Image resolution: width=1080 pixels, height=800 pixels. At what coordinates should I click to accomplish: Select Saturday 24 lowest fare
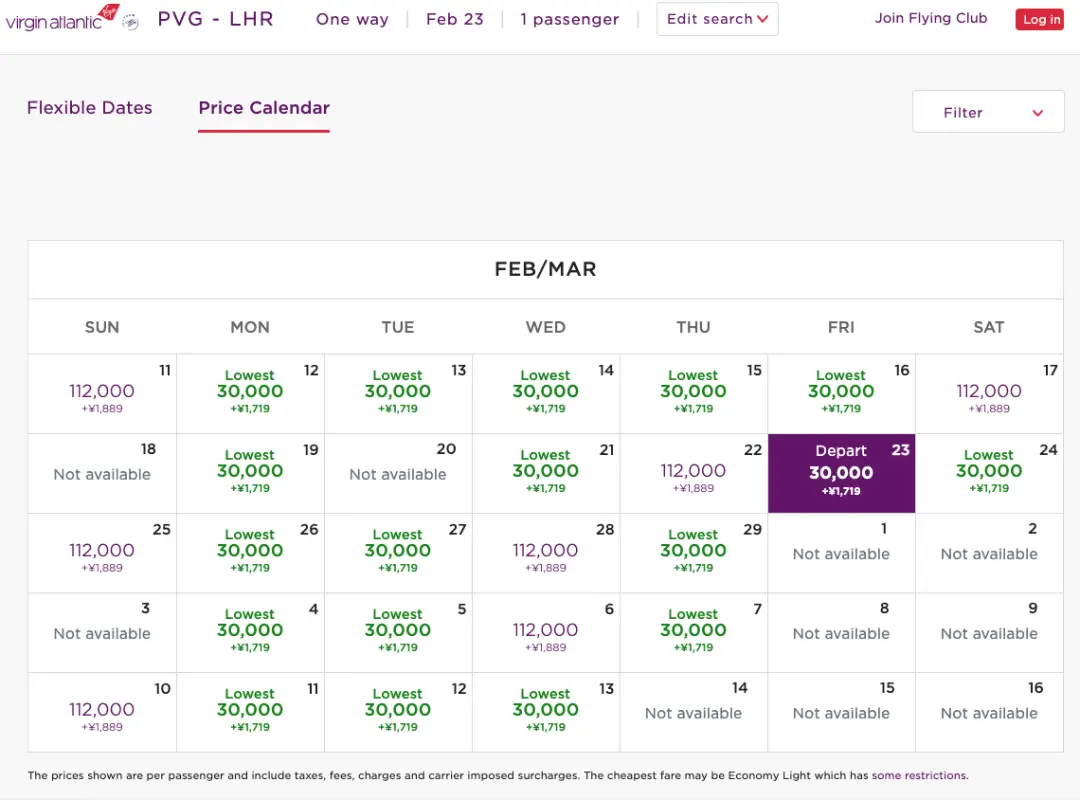click(988, 472)
